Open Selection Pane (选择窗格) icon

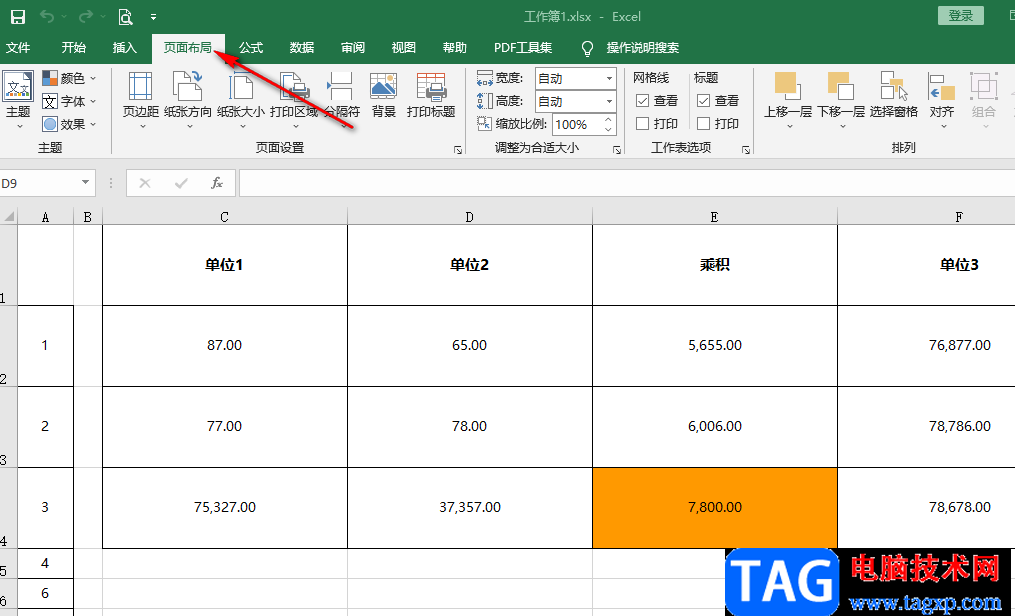point(894,86)
